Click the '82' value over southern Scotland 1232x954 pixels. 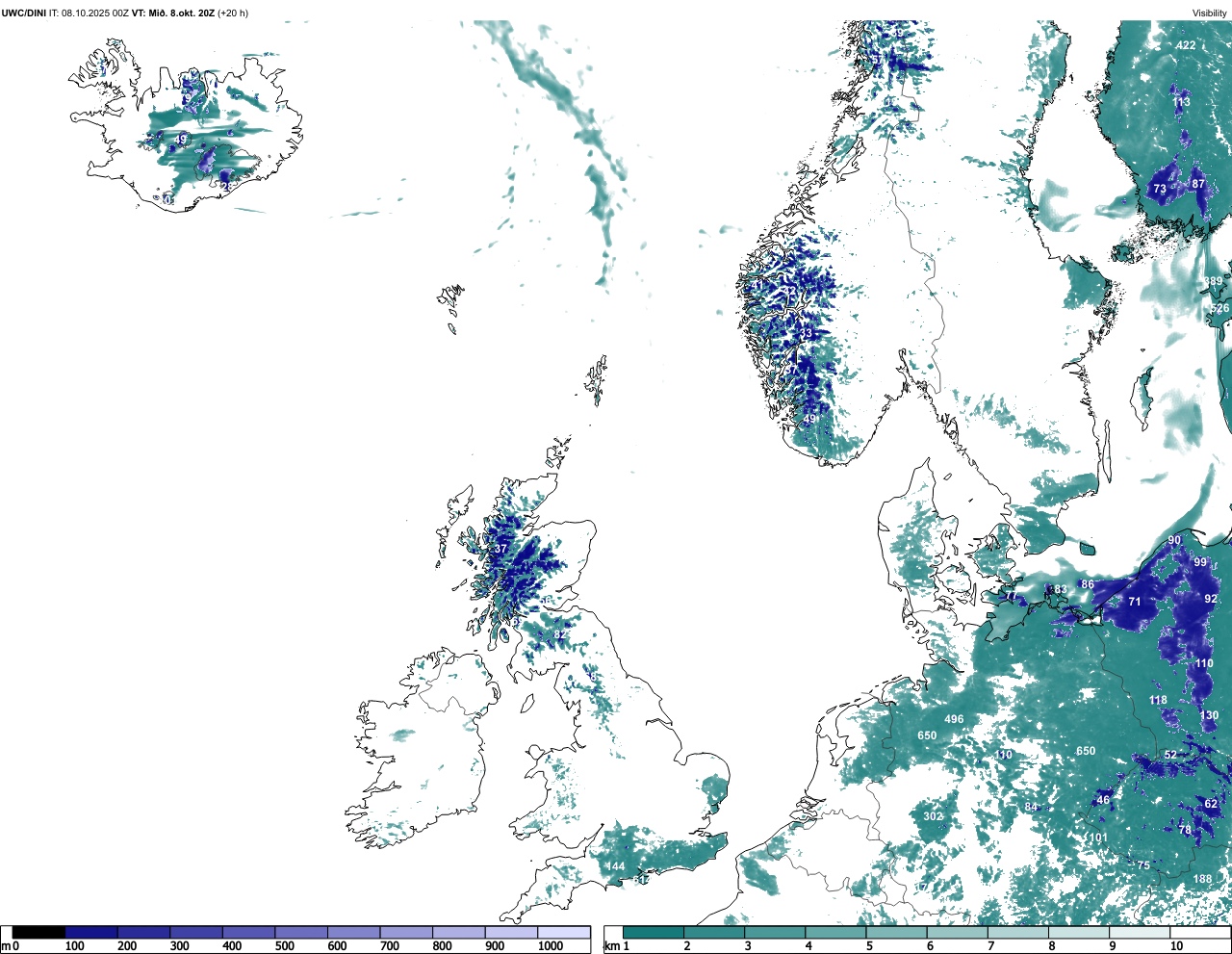[560, 635]
